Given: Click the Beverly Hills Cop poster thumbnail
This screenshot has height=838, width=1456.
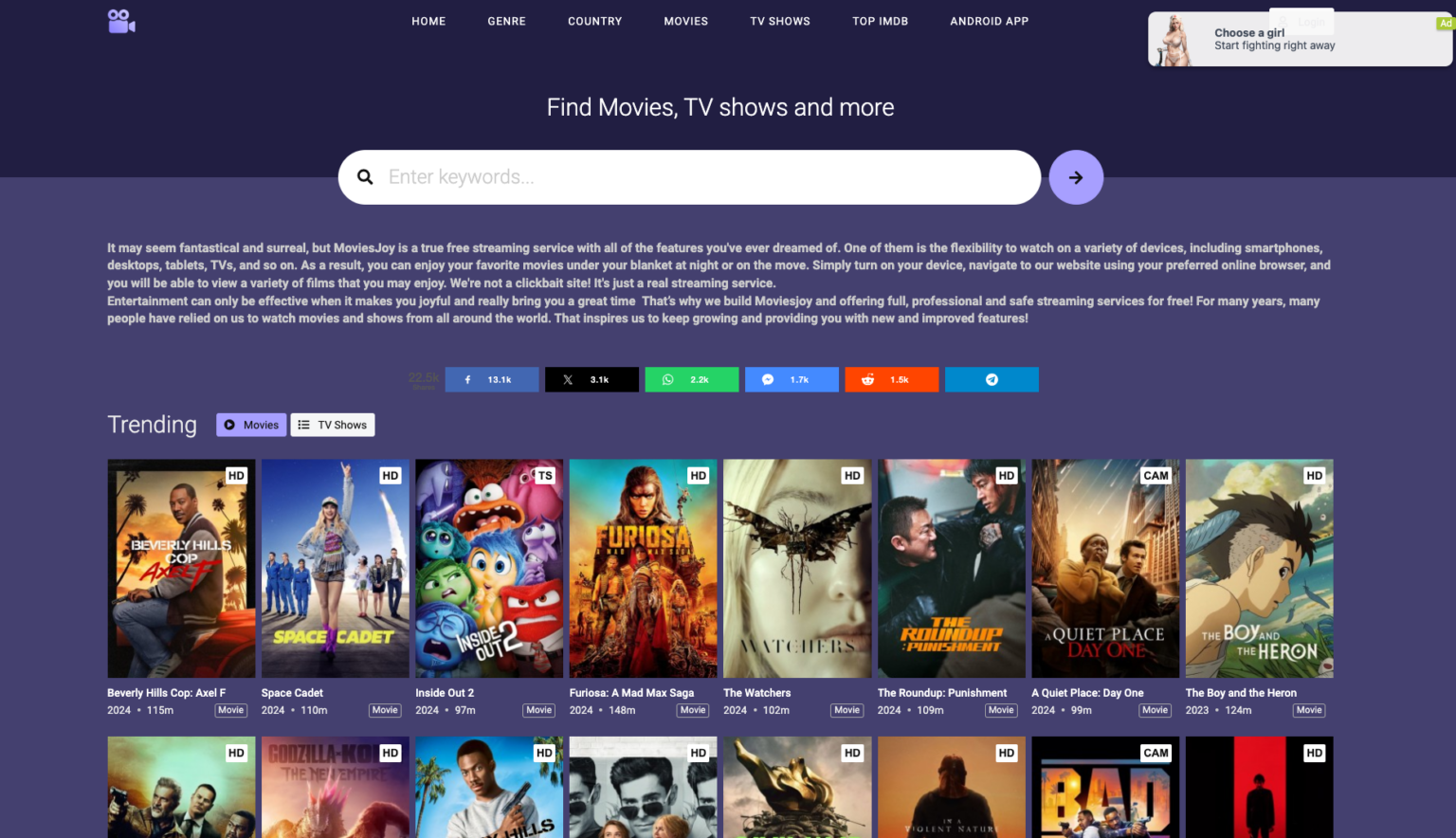Looking at the screenshot, I should click(181, 569).
